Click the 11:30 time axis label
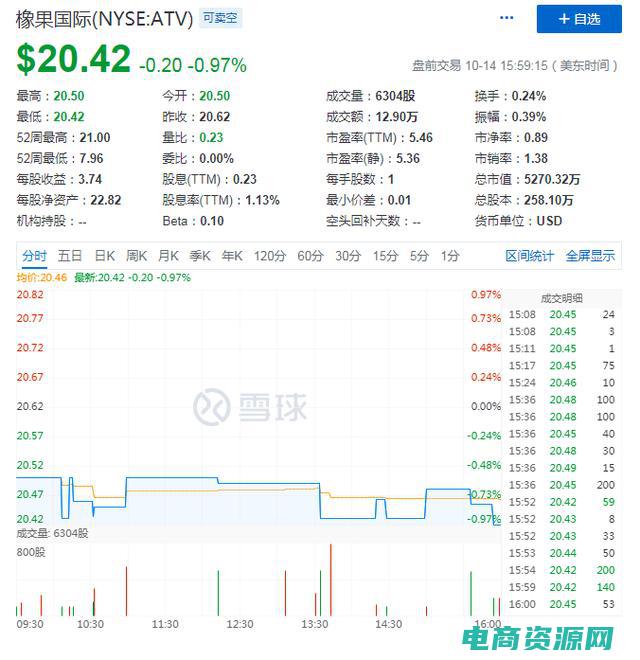The image size is (640, 660). (x=165, y=624)
